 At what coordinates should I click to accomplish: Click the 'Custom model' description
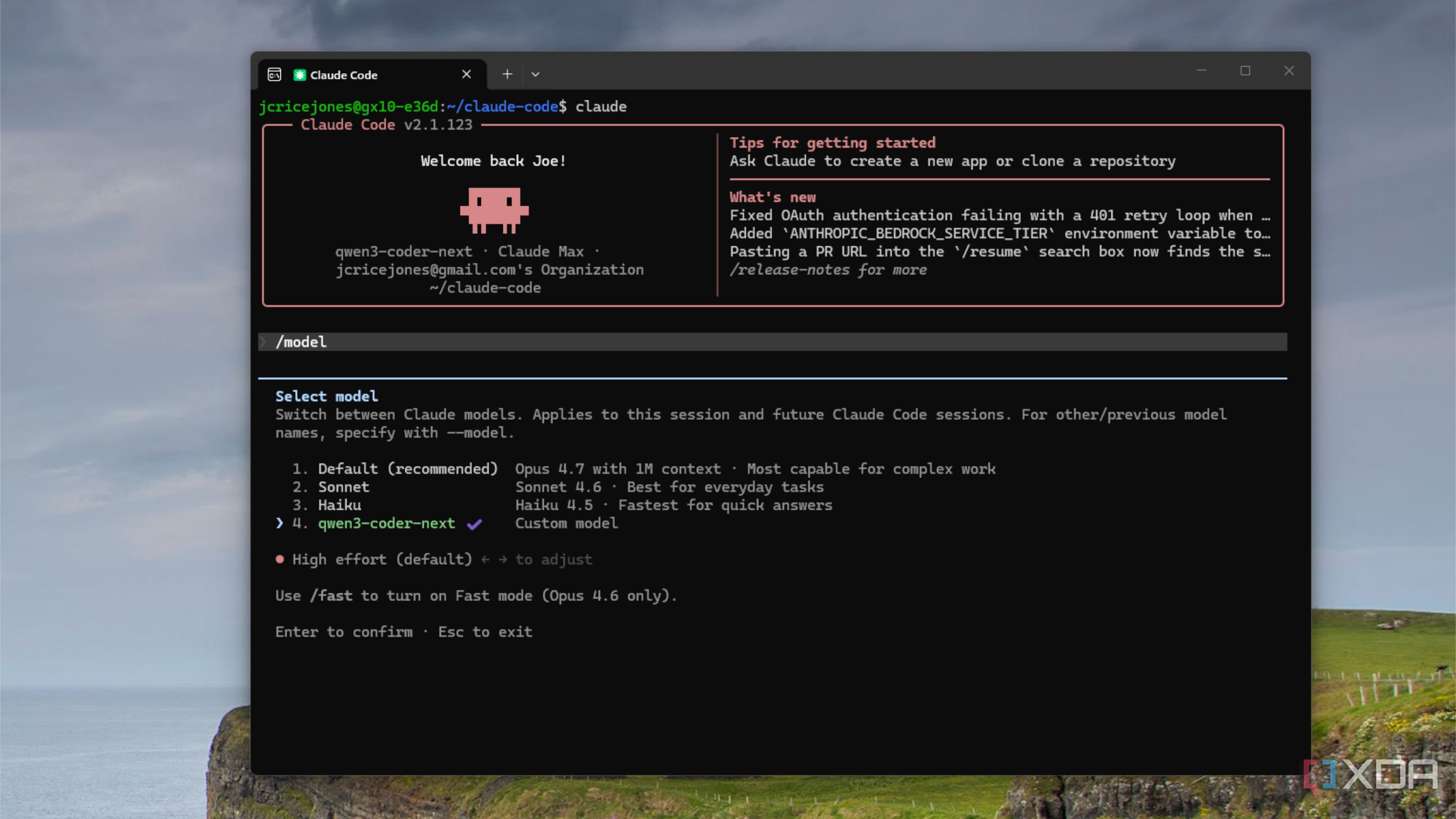point(566,523)
